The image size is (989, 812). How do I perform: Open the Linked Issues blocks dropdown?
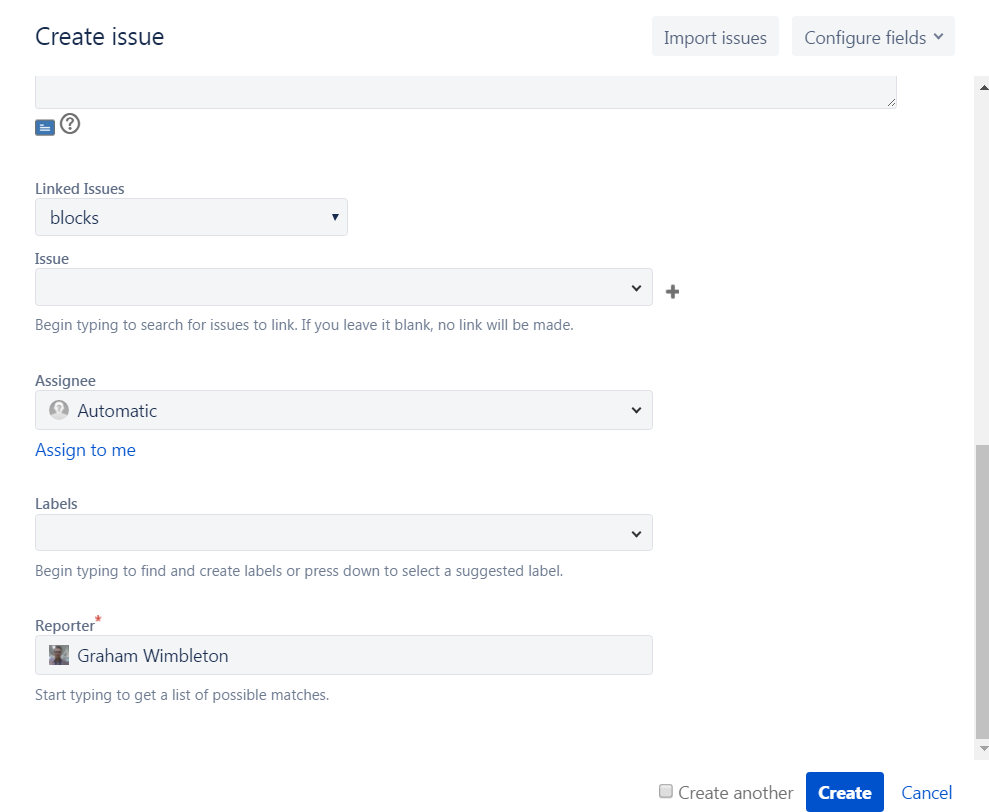[x=191, y=217]
